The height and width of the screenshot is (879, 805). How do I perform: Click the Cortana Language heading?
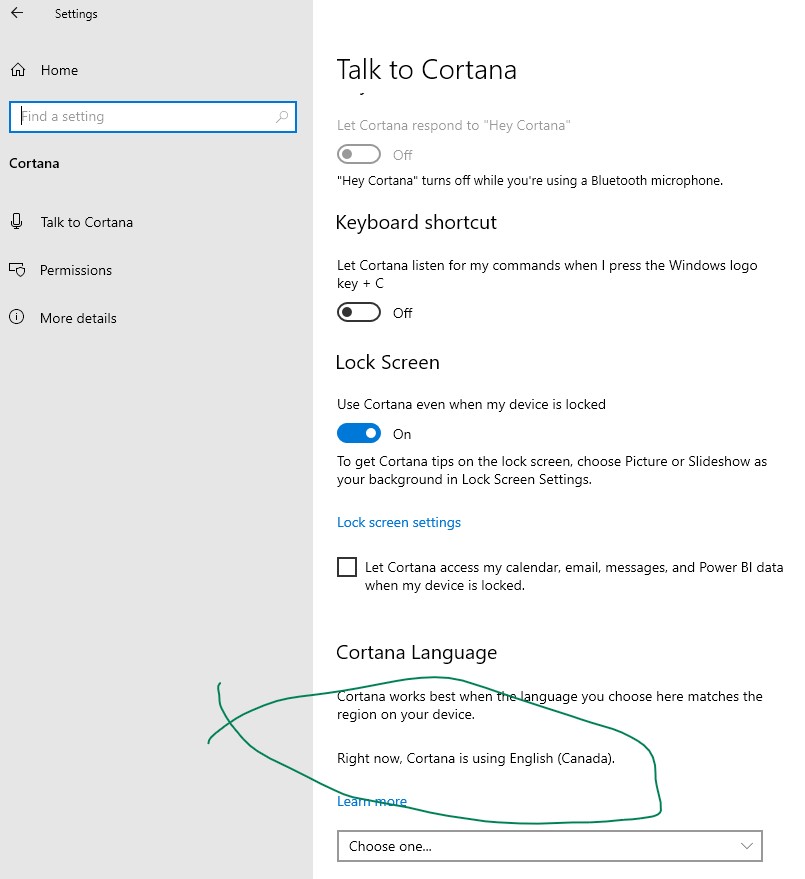point(417,653)
